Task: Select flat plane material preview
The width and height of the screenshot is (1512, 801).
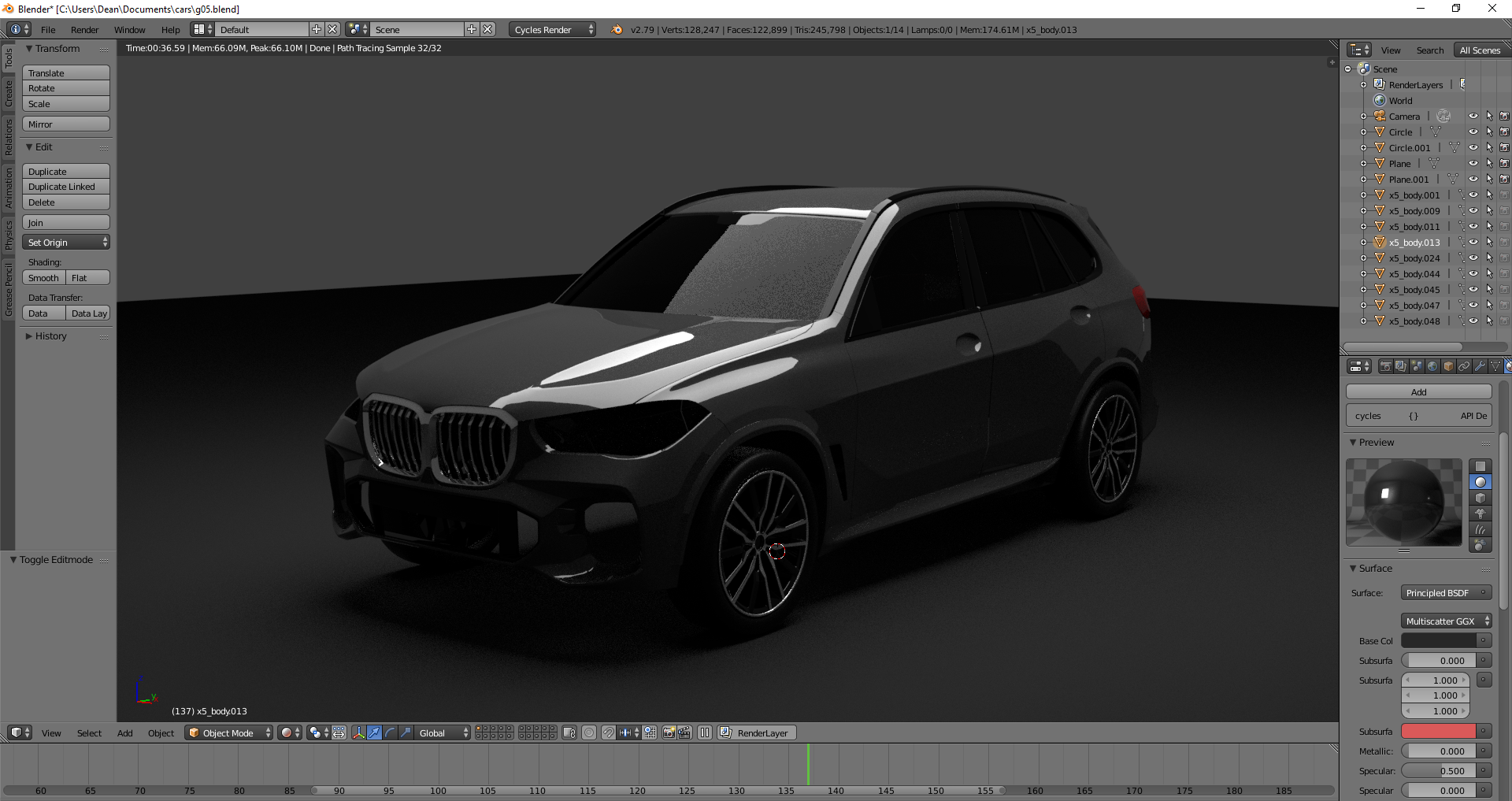Action: tap(1480, 466)
